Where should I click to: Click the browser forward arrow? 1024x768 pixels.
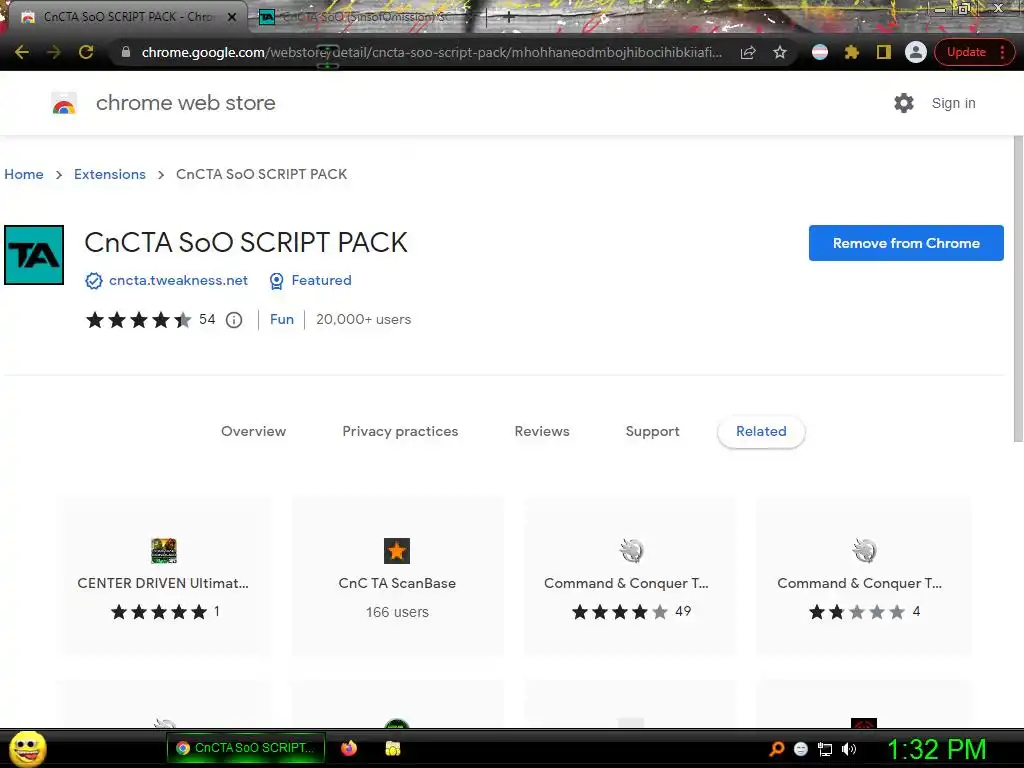coord(54,52)
